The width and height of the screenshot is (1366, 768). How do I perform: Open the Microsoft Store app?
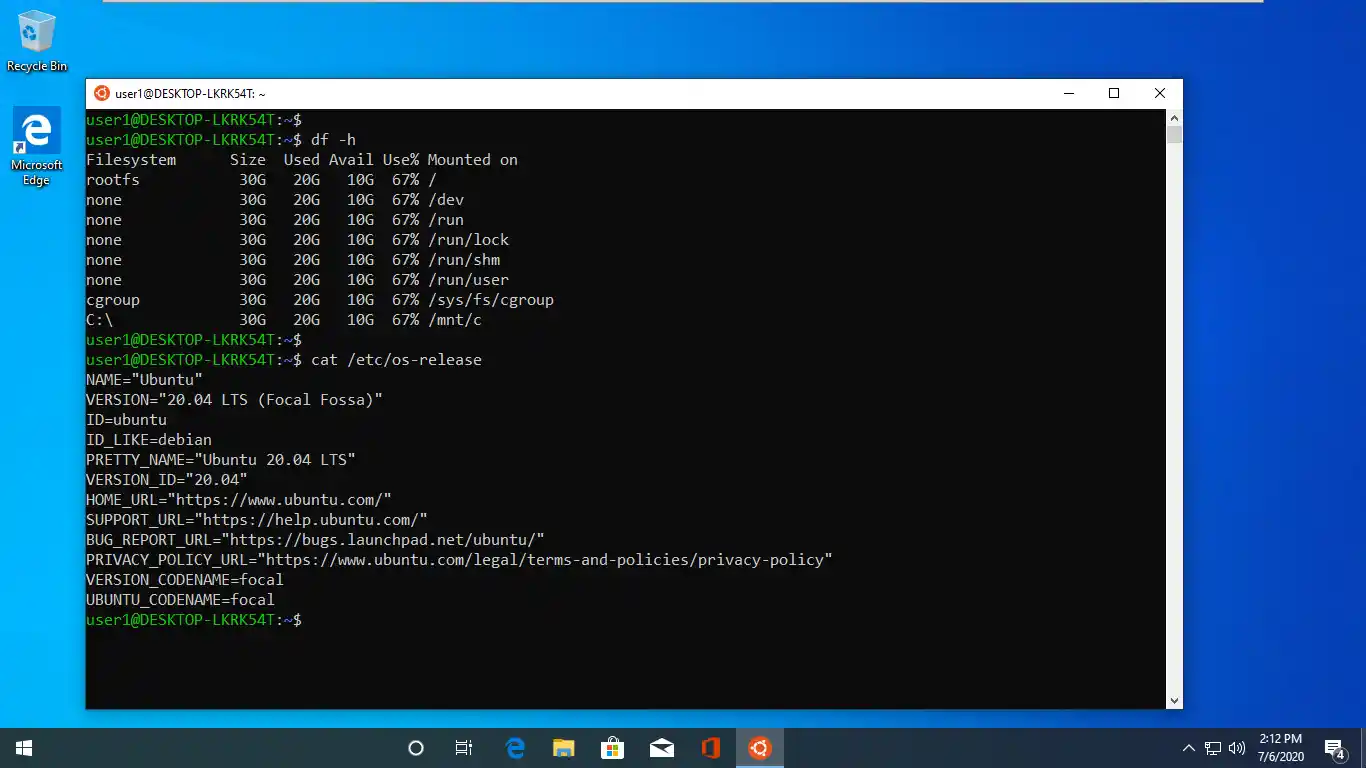point(612,747)
